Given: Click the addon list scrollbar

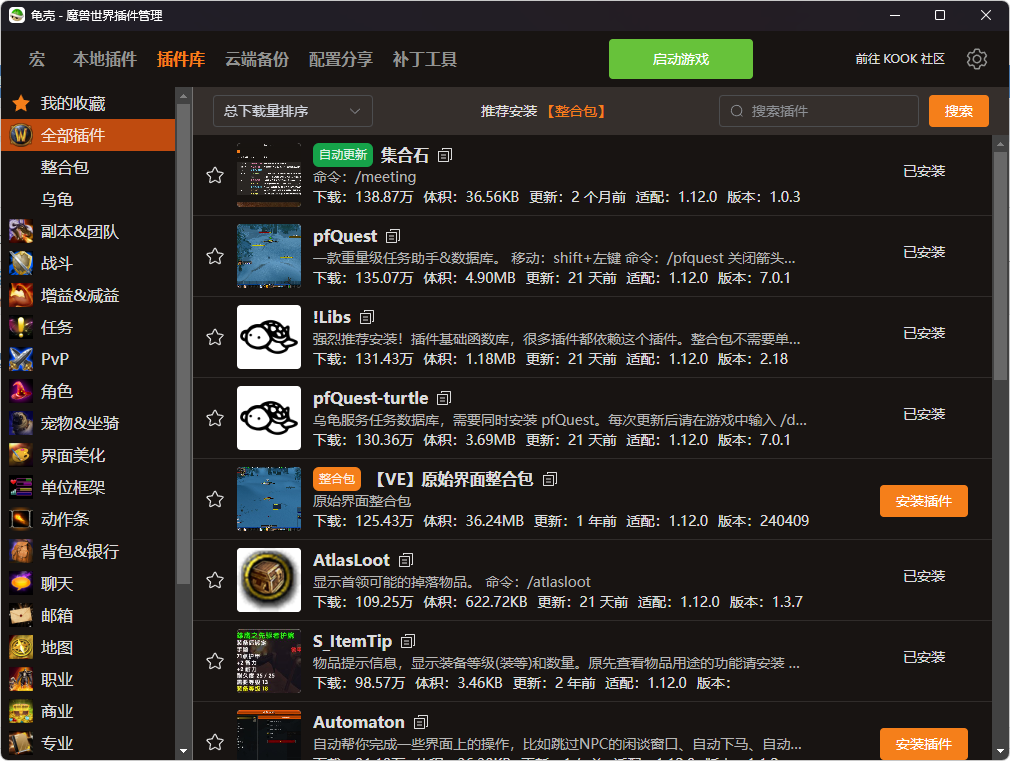Looking at the screenshot, I should [x=1000, y=264].
